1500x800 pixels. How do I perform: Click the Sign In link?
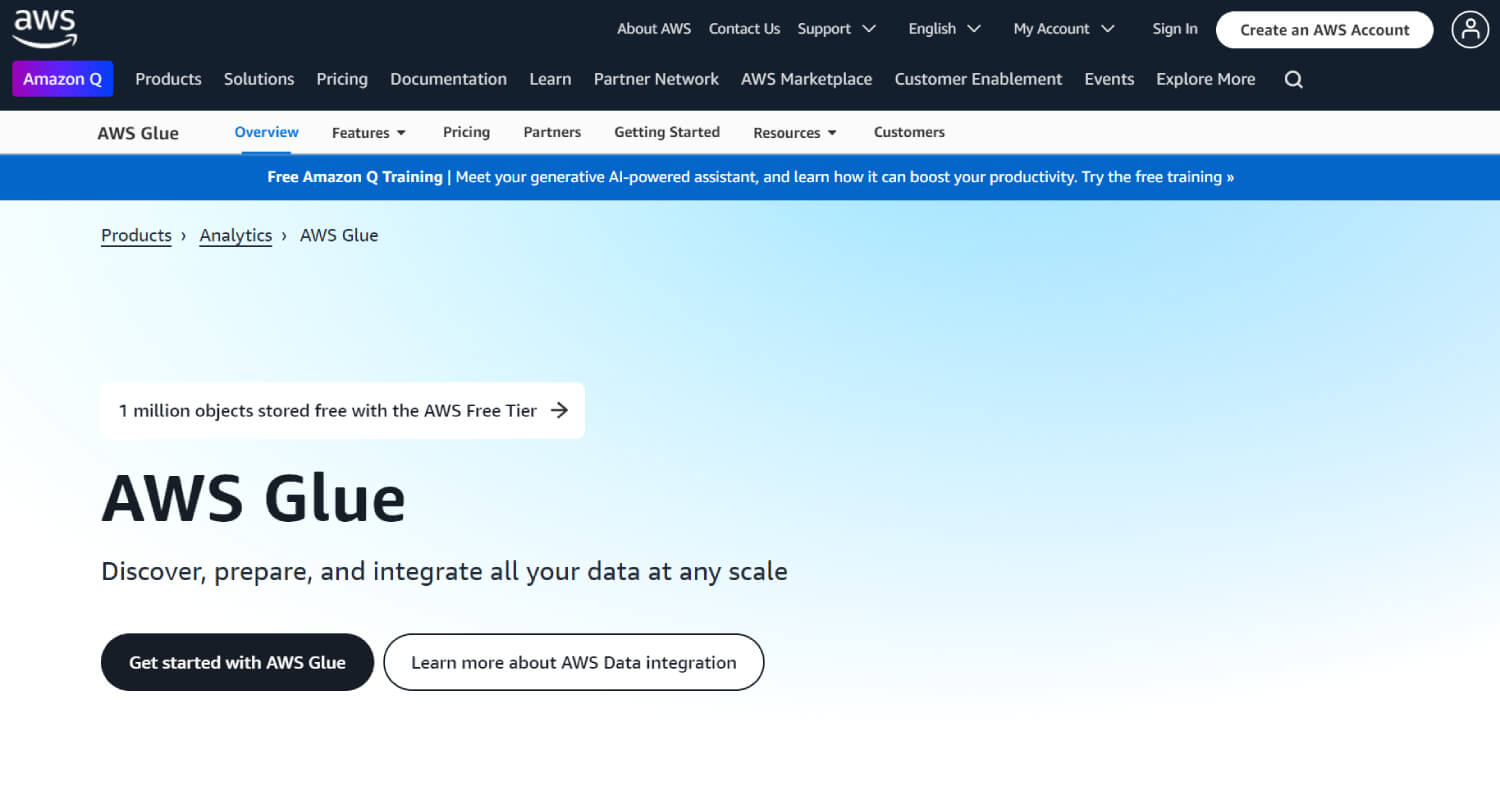pyautogui.click(x=1175, y=29)
